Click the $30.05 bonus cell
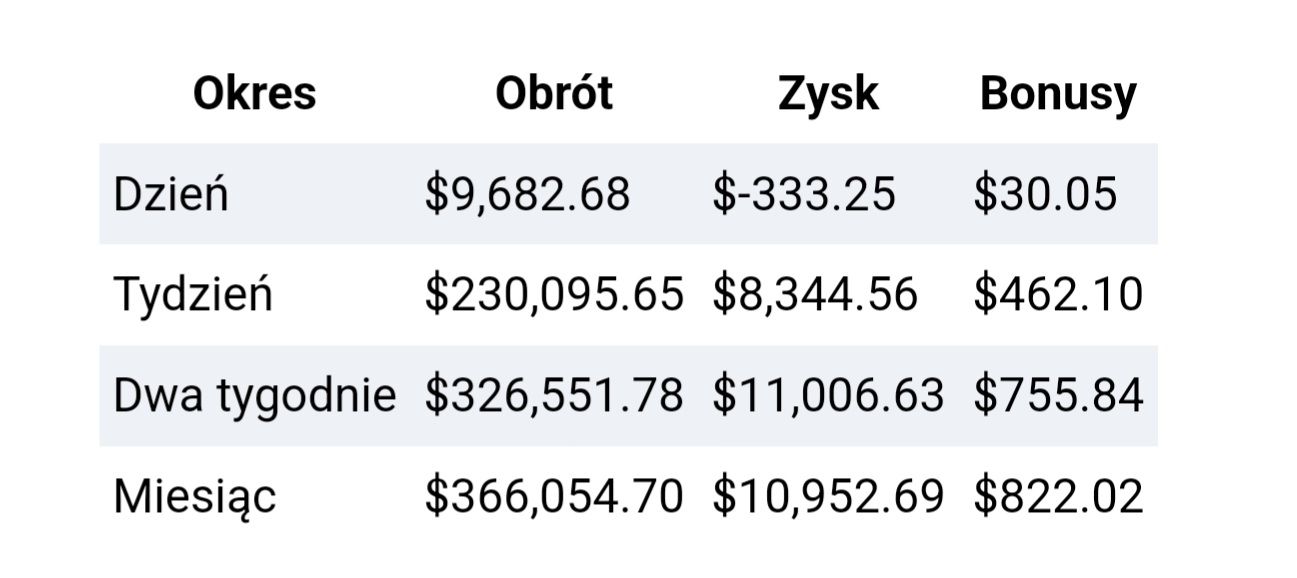The height and width of the screenshot is (578, 1297). click(1045, 194)
